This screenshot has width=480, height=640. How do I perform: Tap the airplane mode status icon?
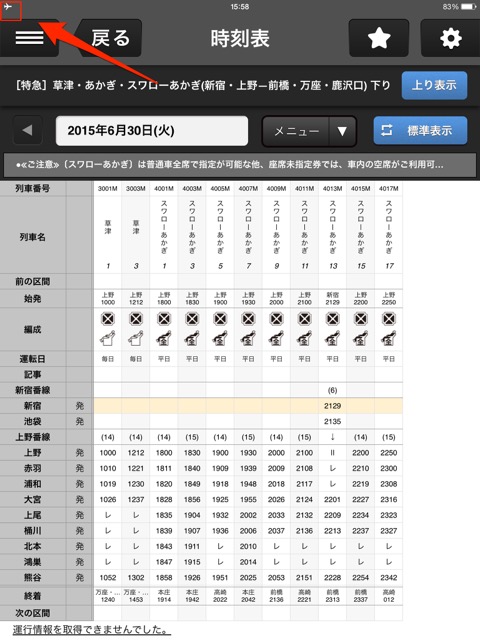pos(8,7)
